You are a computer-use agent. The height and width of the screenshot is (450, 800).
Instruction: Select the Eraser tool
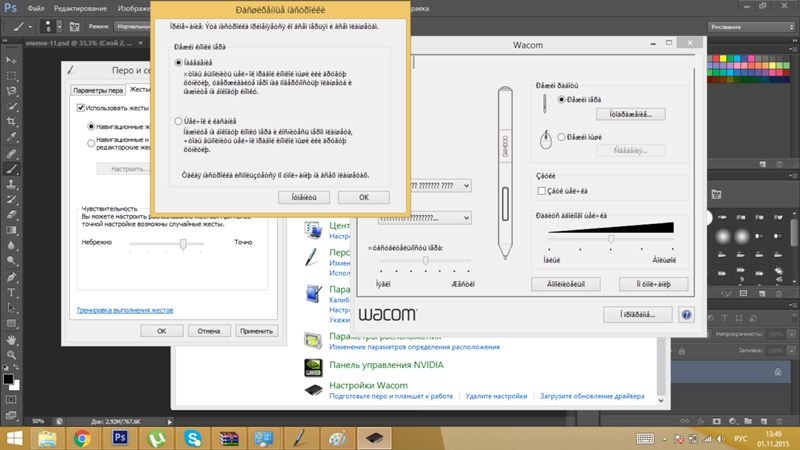tap(11, 215)
